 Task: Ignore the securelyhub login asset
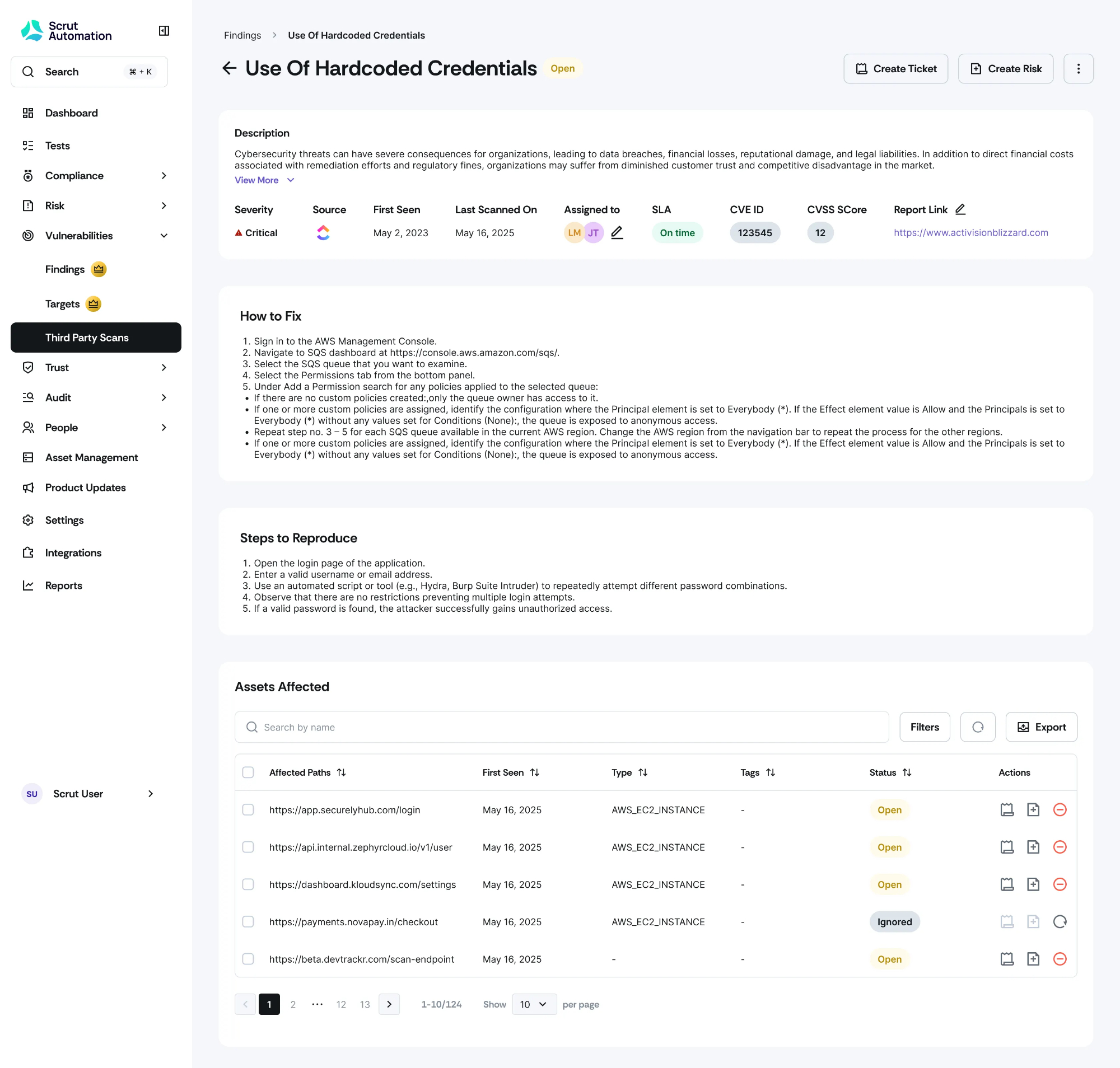(1059, 809)
